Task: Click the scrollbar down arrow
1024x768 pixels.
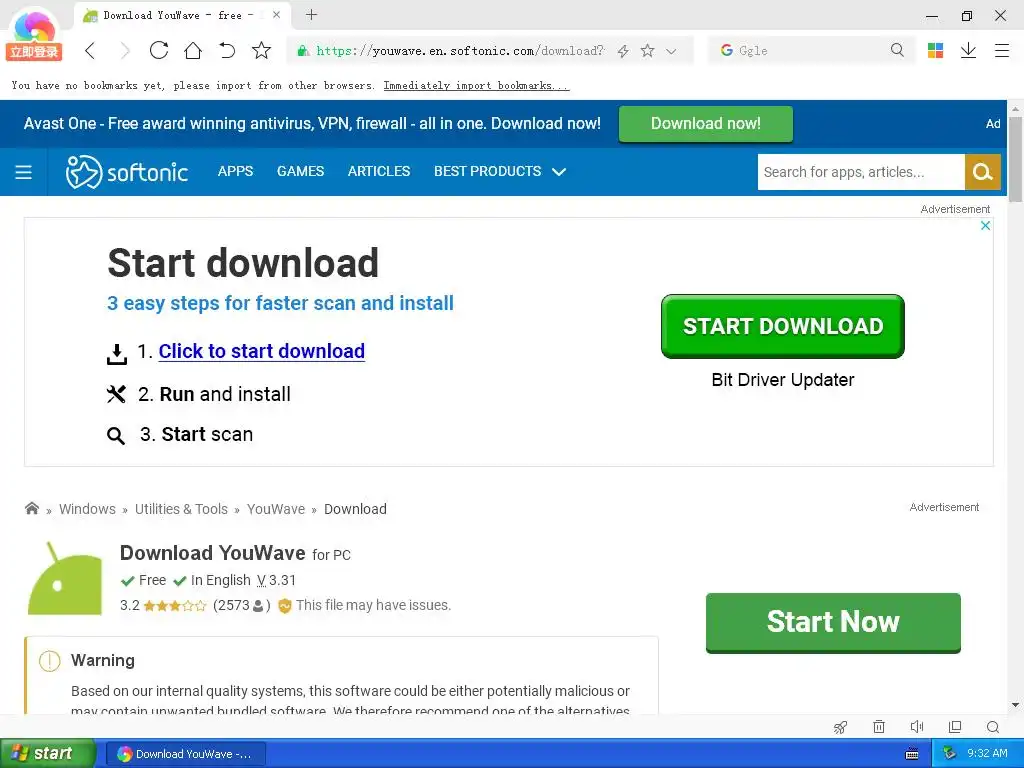Action: pos(1015,705)
